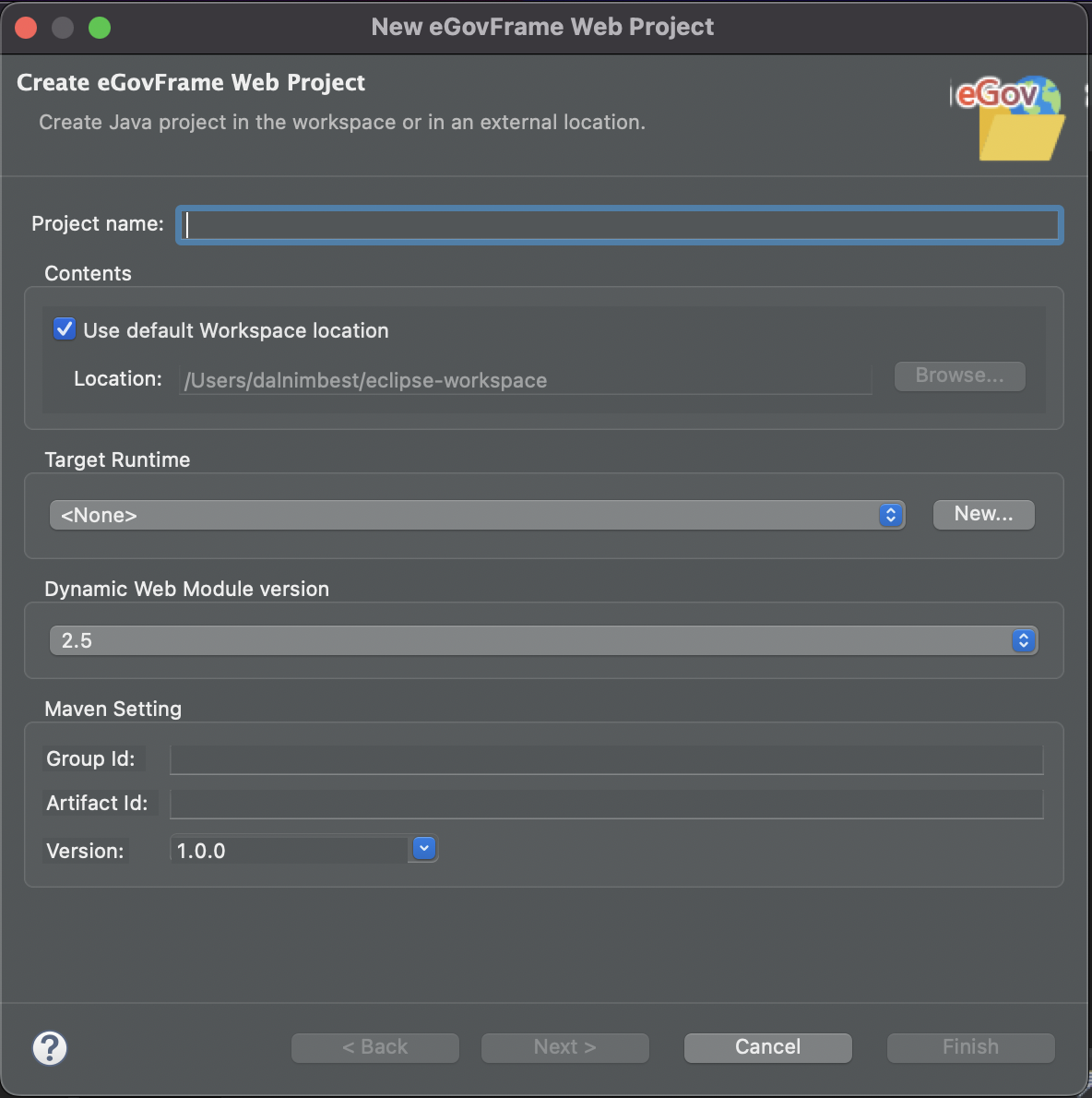This screenshot has height=1098, width=1092.
Task: Open Dynamic Web Module version dropdown
Action: (x=543, y=640)
